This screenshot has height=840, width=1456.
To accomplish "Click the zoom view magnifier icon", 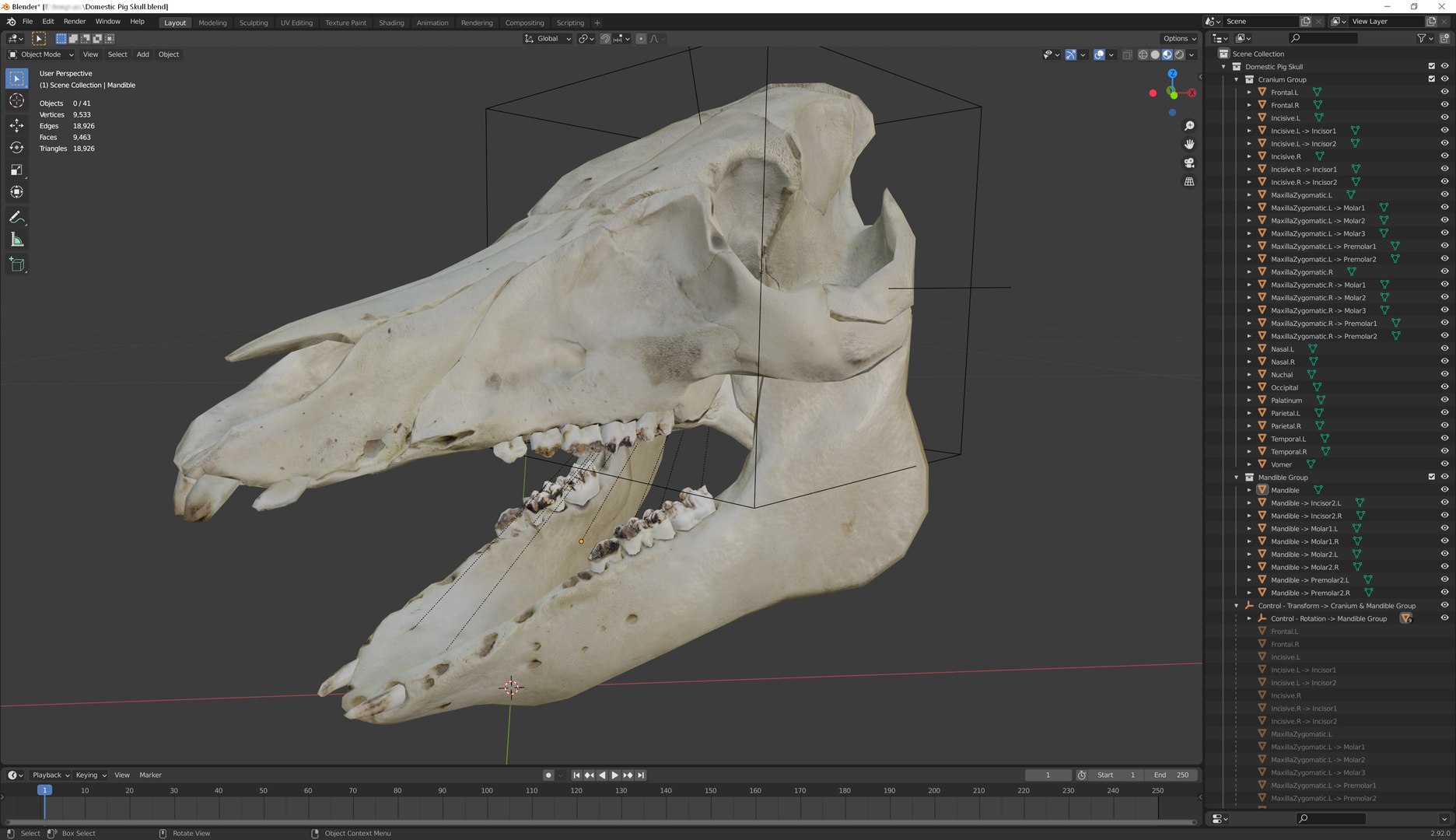I will [x=1189, y=126].
